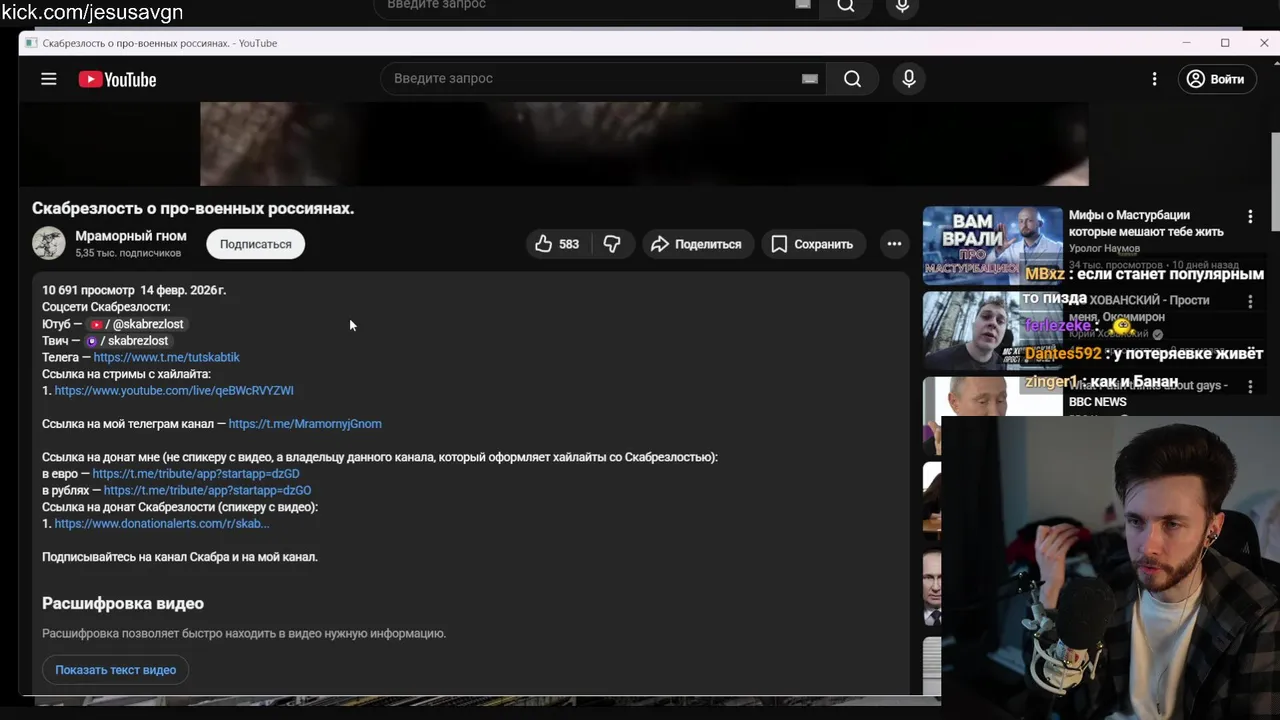Open Мифы о Мастурбации video title
This screenshot has width=1280, height=720.
[x=1146, y=223]
